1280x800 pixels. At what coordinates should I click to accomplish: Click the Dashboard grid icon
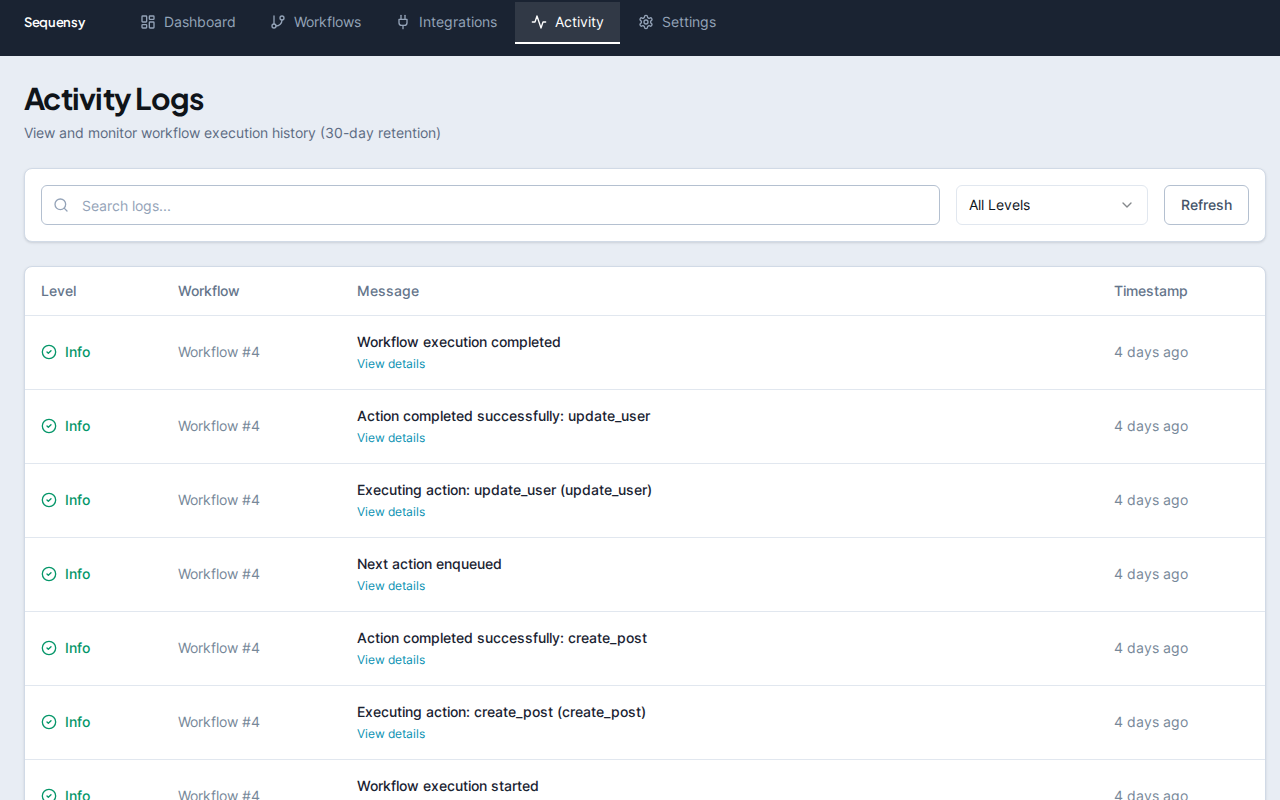[148, 21]
